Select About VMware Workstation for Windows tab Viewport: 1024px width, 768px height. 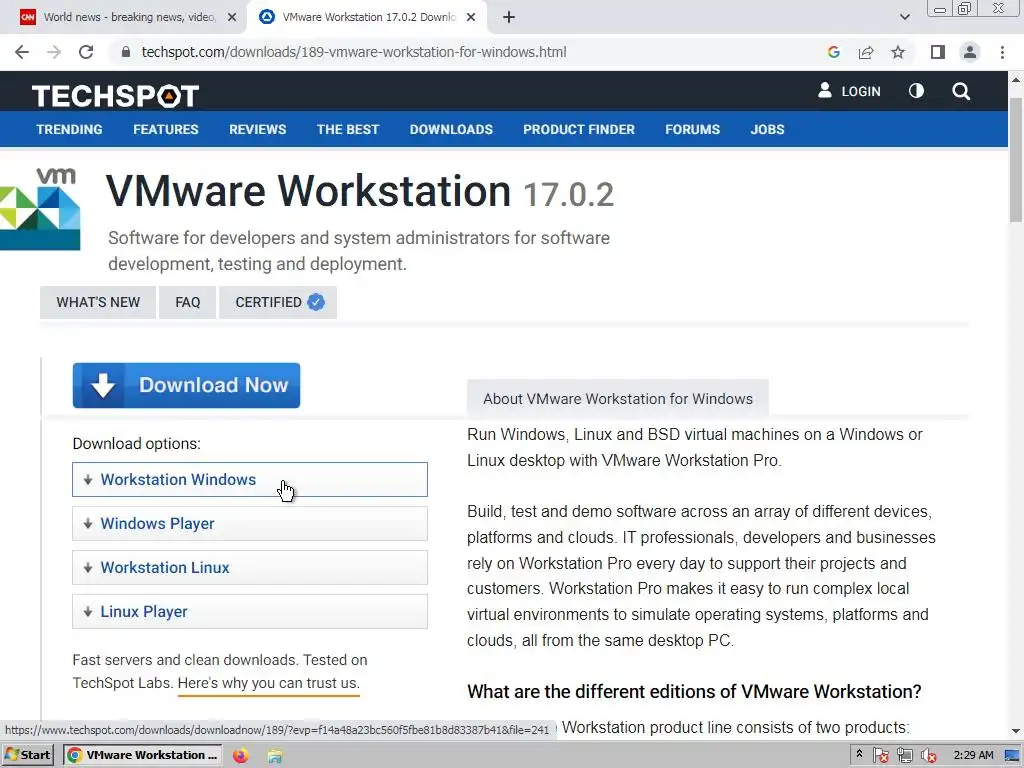tap(618, 398)
